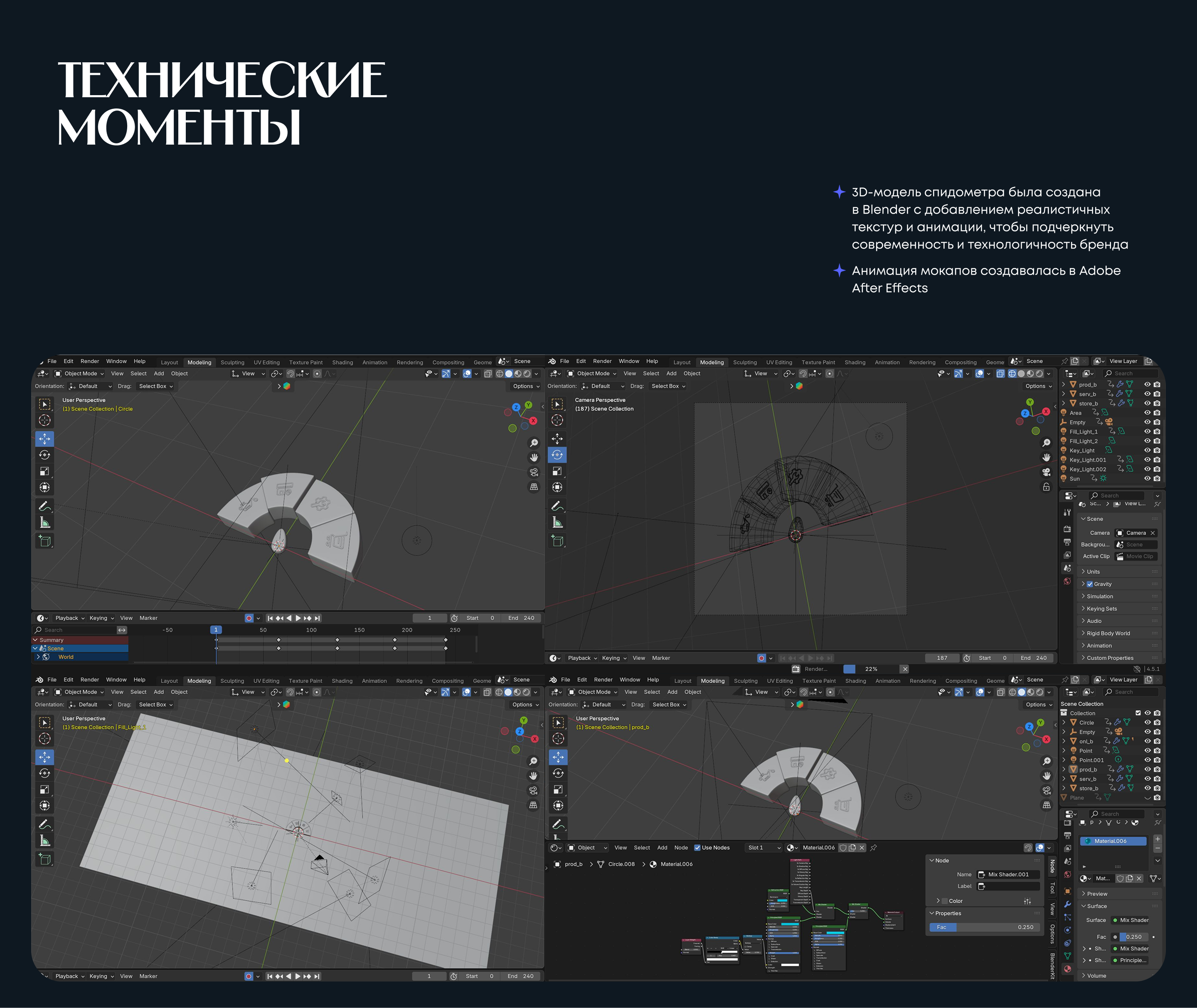
Task: Switch to the Shading workspace tab in top-right window
Action: (x=855, y=362)
